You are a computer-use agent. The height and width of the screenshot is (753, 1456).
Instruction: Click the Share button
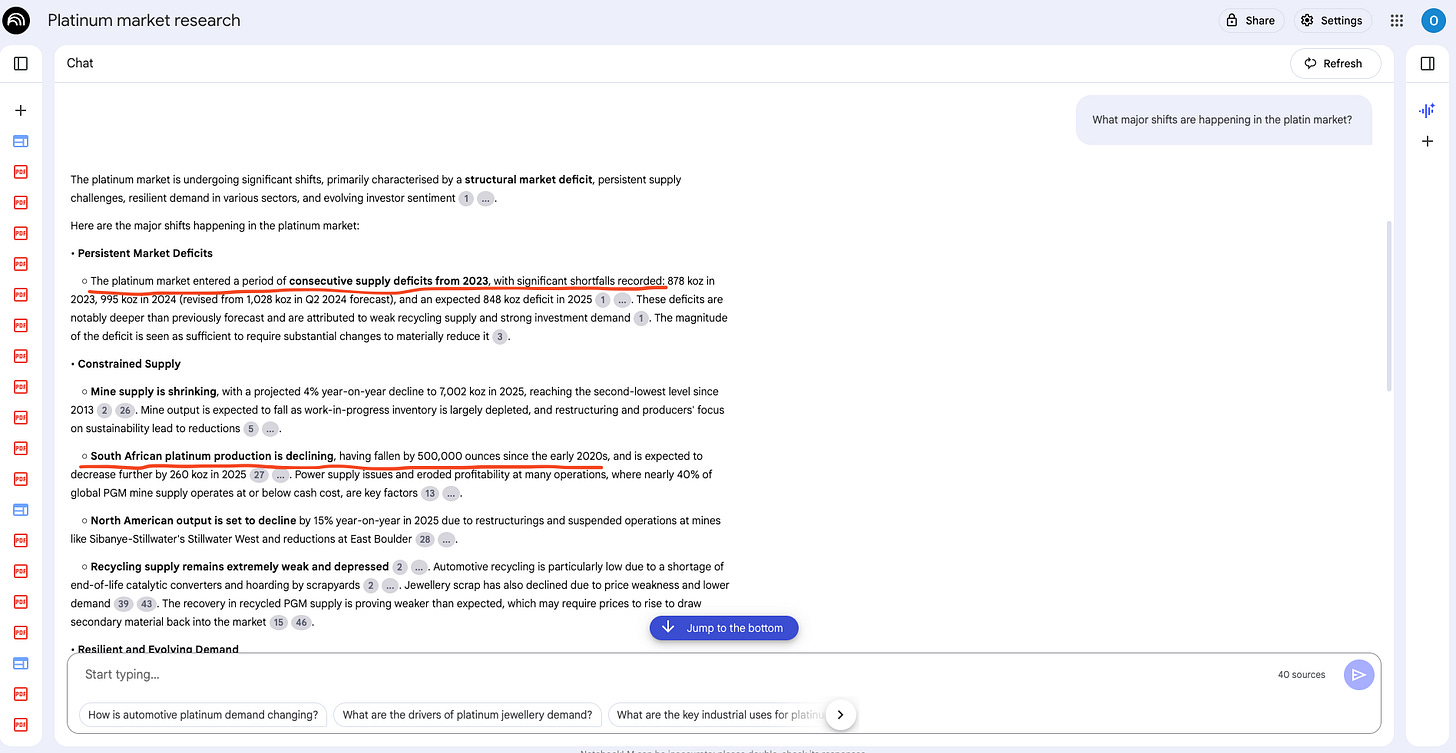click(1250, 20)
